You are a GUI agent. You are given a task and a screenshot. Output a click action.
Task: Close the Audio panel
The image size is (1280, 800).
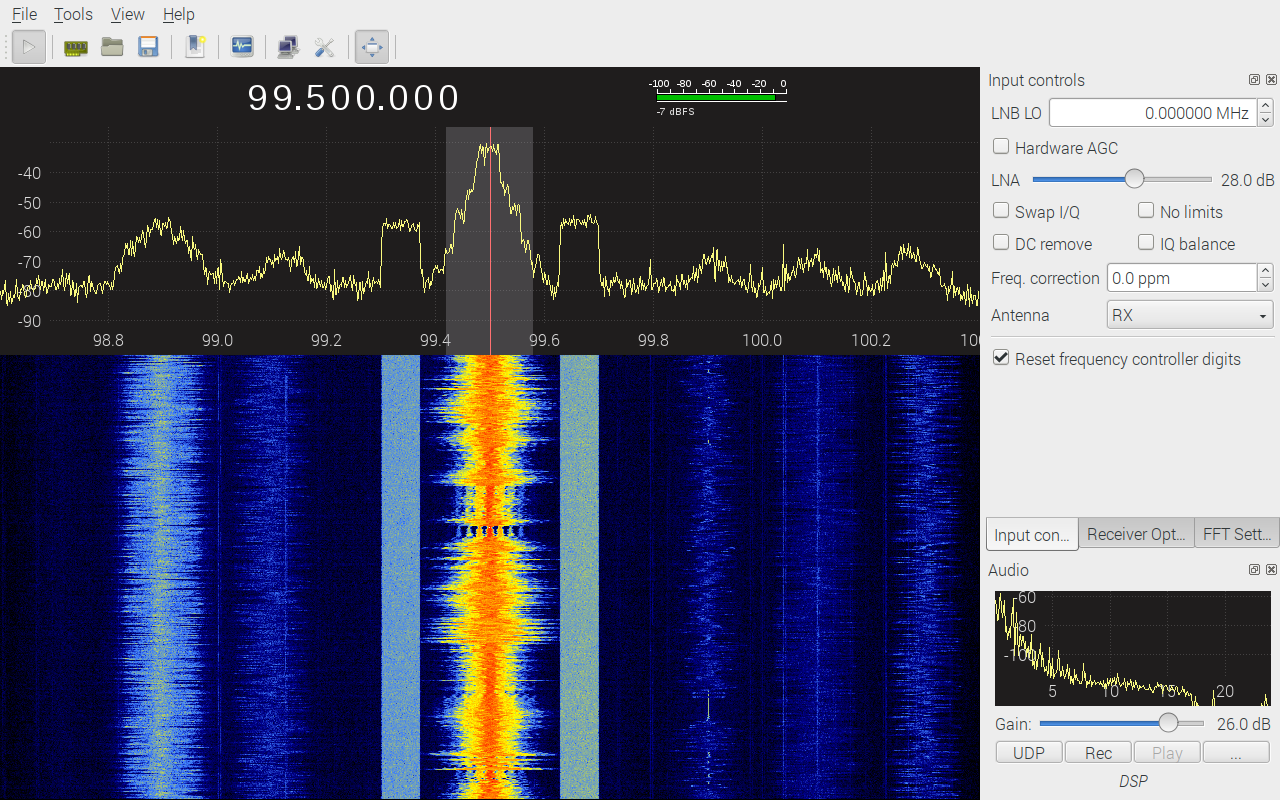coord(1271,570)
